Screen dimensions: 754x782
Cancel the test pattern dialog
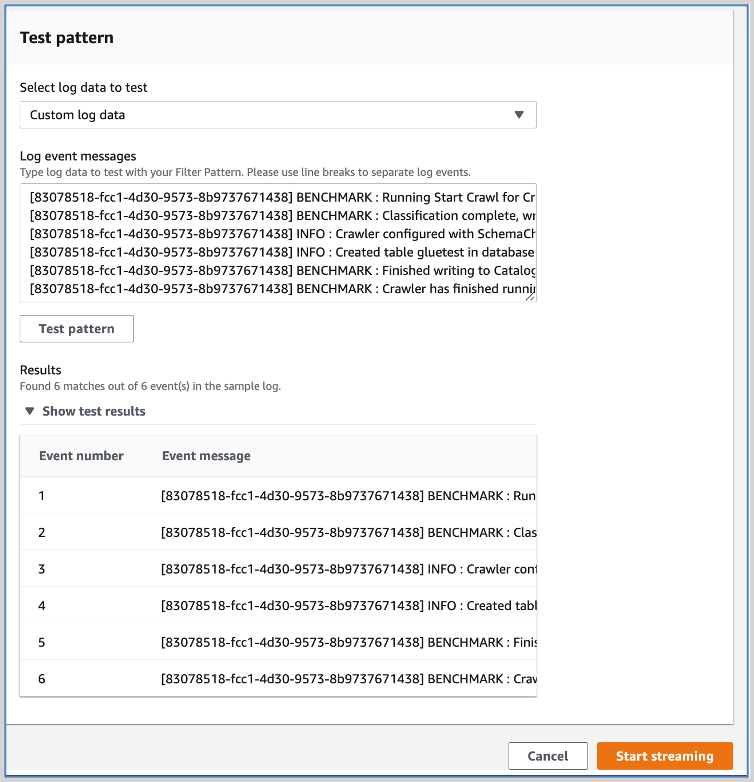point(547,756)
